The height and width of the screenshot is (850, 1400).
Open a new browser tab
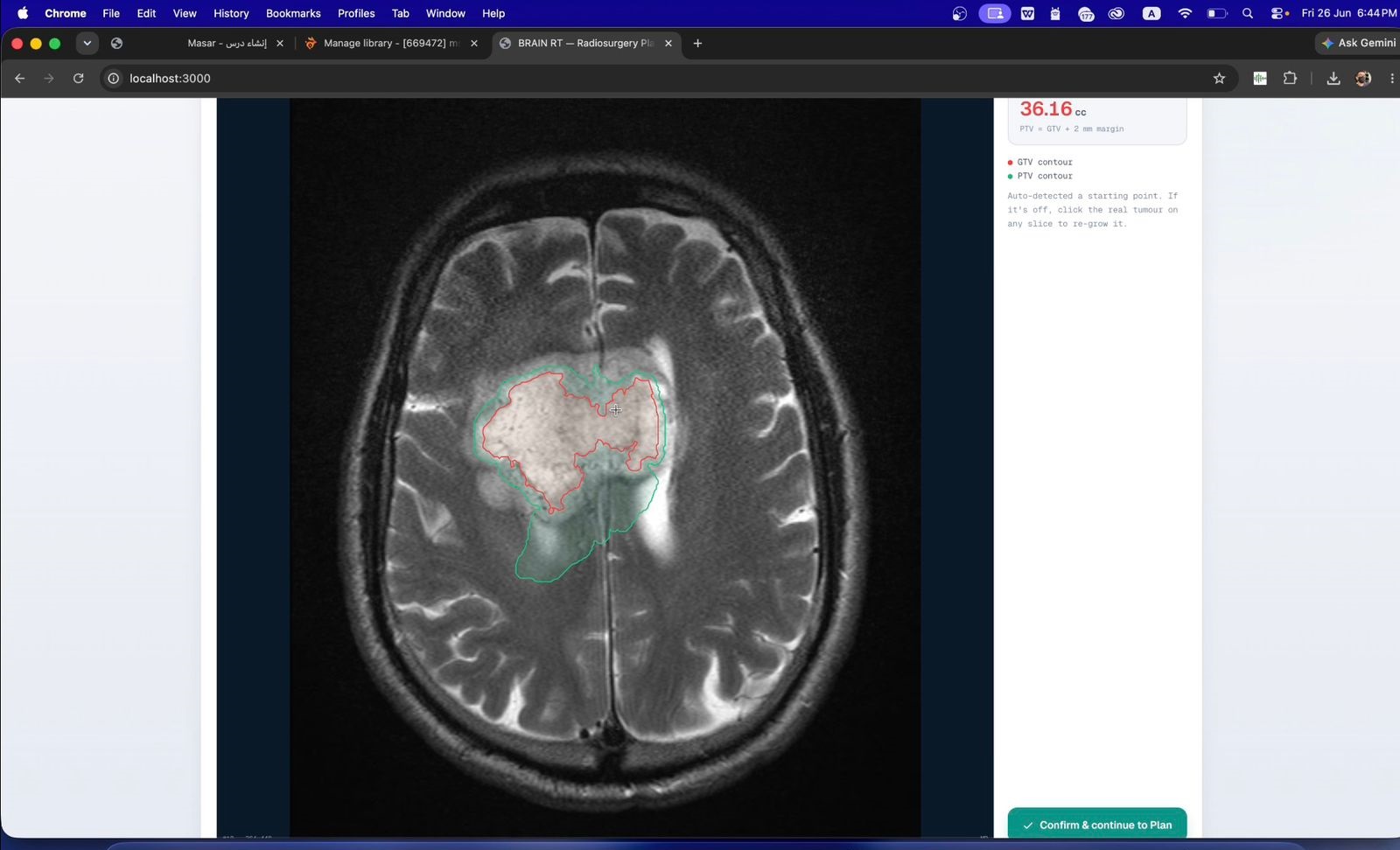697,43
